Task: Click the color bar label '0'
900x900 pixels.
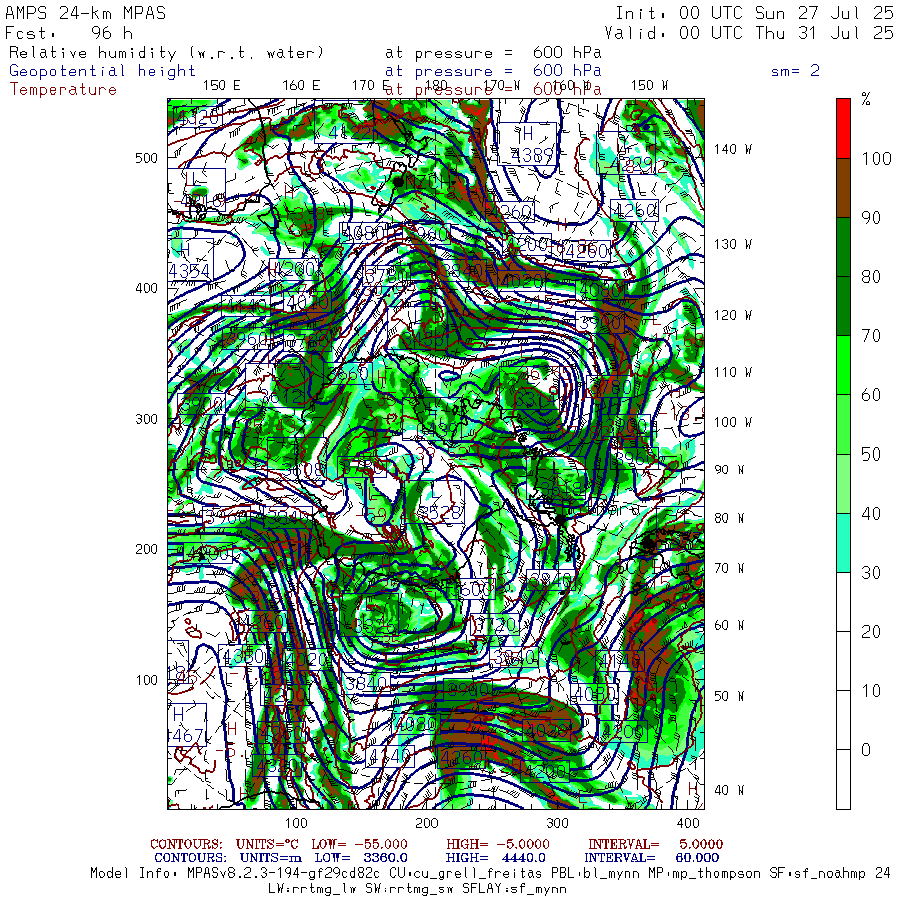Action: [866, 750]
